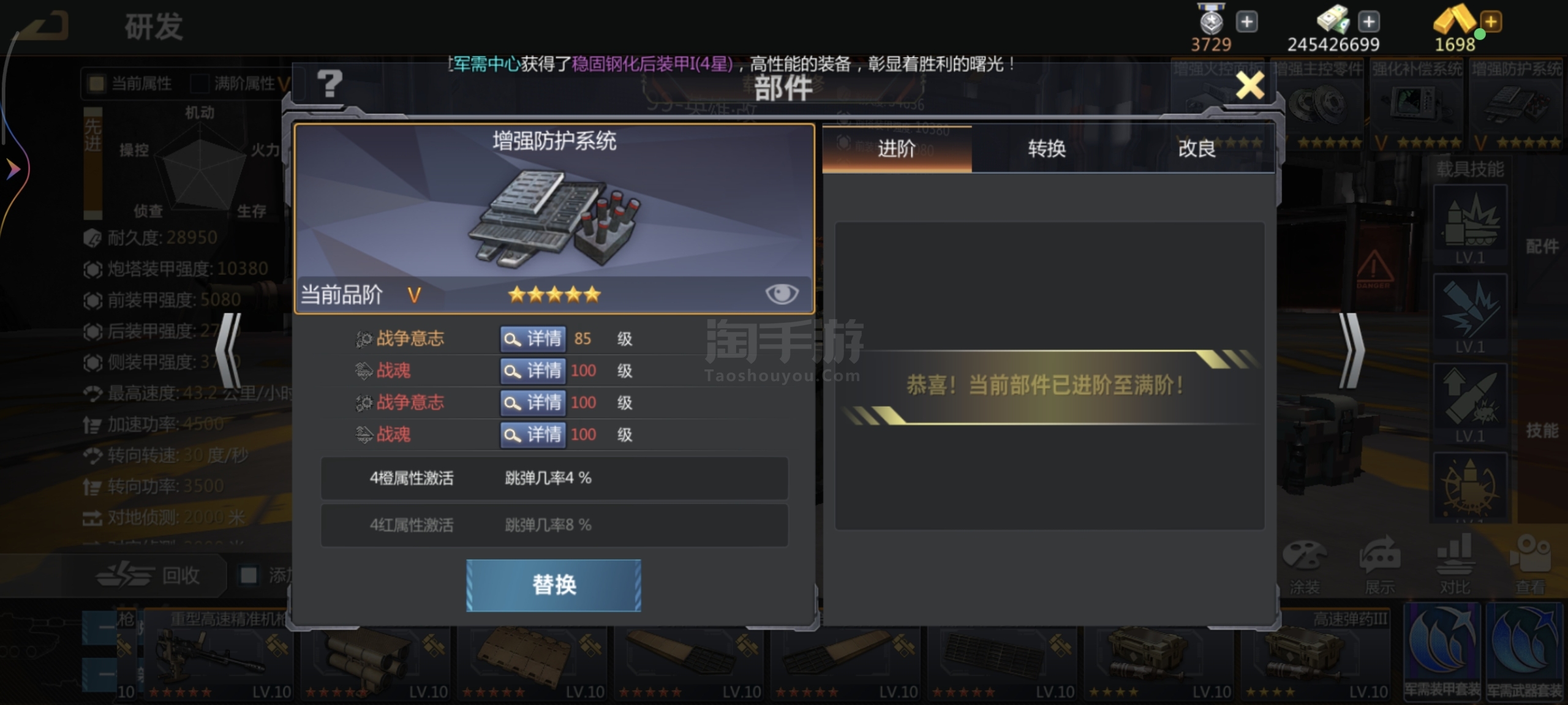Viewport: 1568px width, 705px height.
Task: Switch to the 转换 tab
Action: pos(1047,149)
